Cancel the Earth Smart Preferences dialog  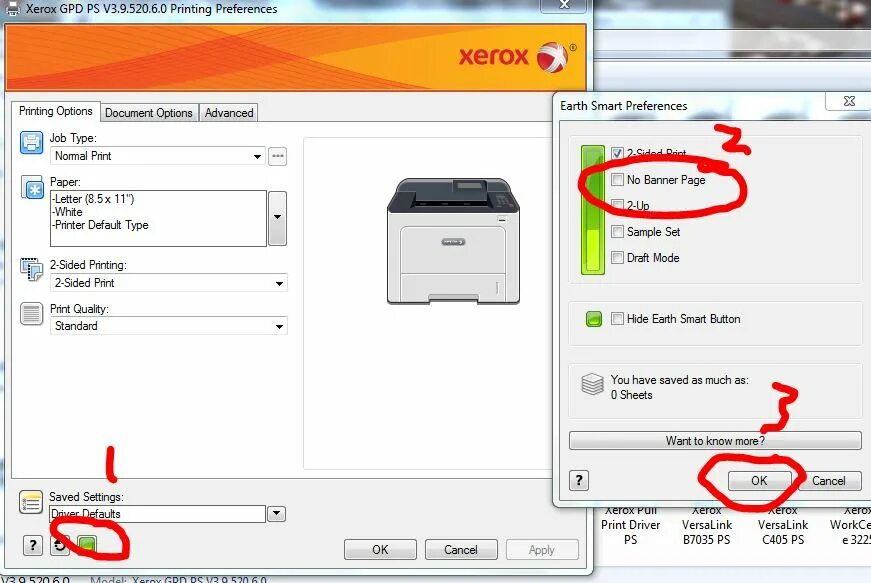point(829,481)
